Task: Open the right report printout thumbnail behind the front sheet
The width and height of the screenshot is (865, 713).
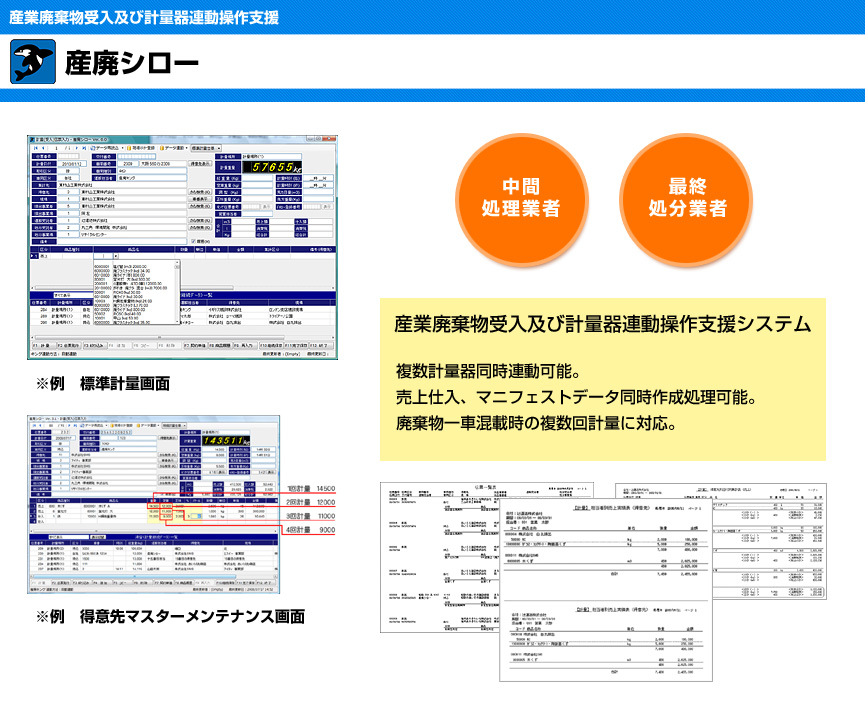Action: pyautogui.click(x=770, y=541)
